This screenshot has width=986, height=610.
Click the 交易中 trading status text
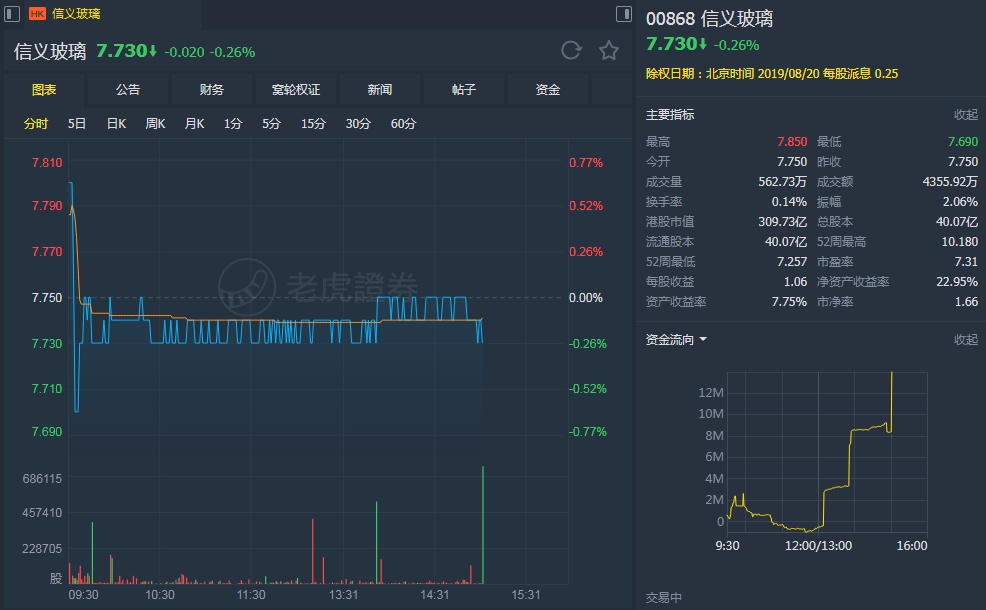pyautogui.click(x=663, y=597)
